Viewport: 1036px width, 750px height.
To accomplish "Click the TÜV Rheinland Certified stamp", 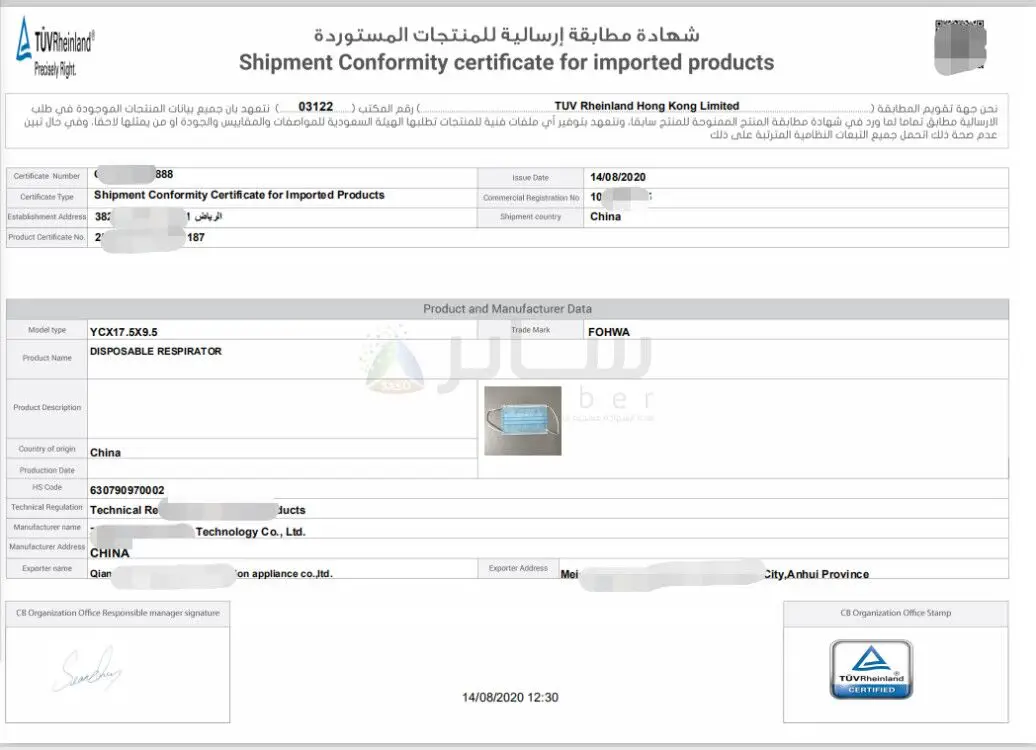I will click(x=872, y=668).
